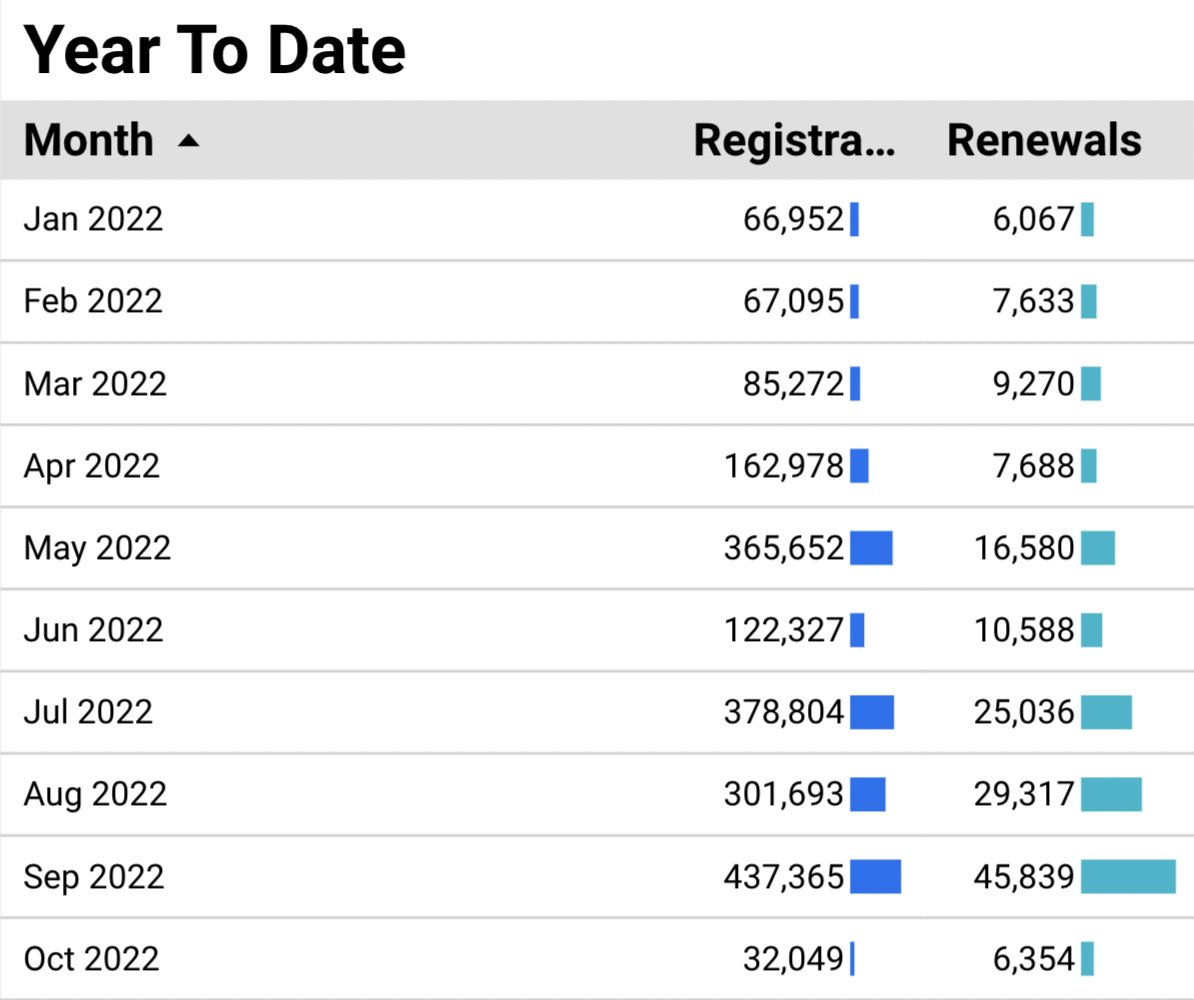Click the Year To Date title
The width and height of the screenshot is (1194, 1000).
(x=215, y=50)
